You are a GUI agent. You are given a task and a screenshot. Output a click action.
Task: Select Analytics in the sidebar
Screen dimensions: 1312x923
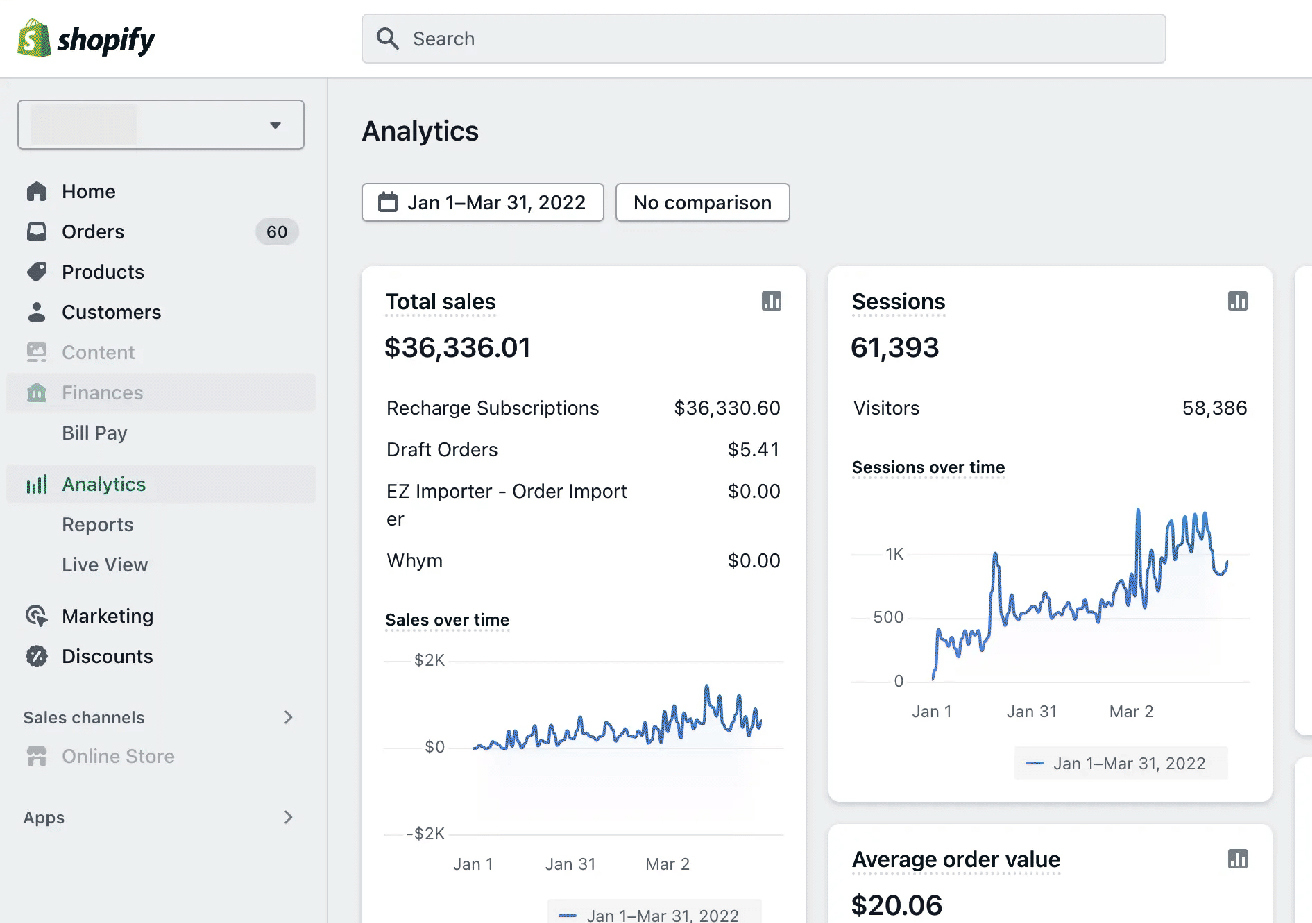tap(161, 485)
